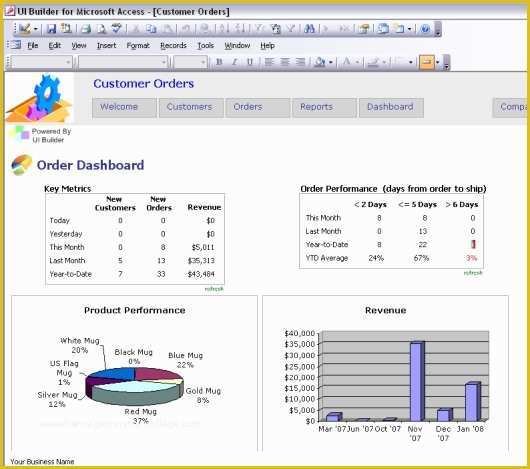Viewport: 530px width, 469px height.
Task: Click the New Record toolbar icon
Action: point(326,29)
